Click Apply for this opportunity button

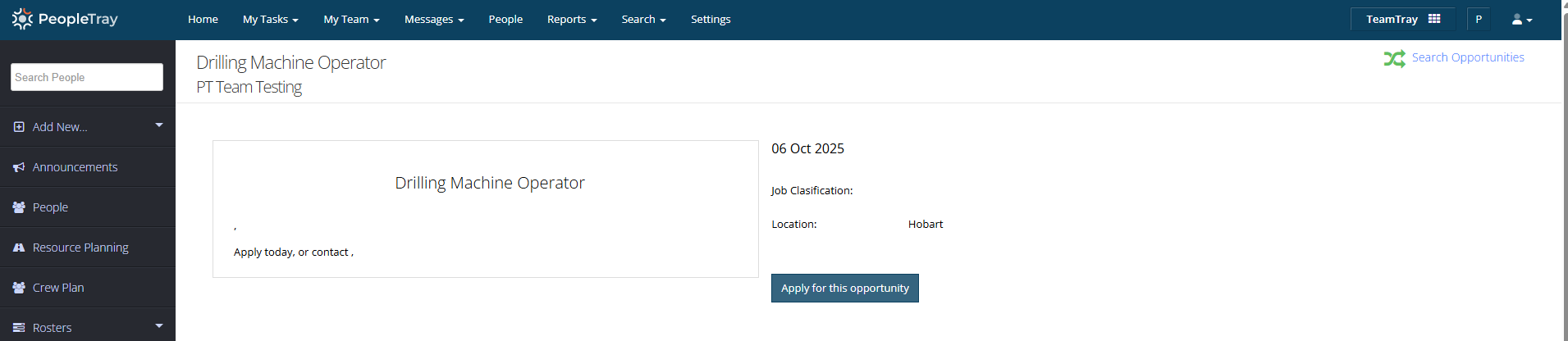click(x=844, y=289)
